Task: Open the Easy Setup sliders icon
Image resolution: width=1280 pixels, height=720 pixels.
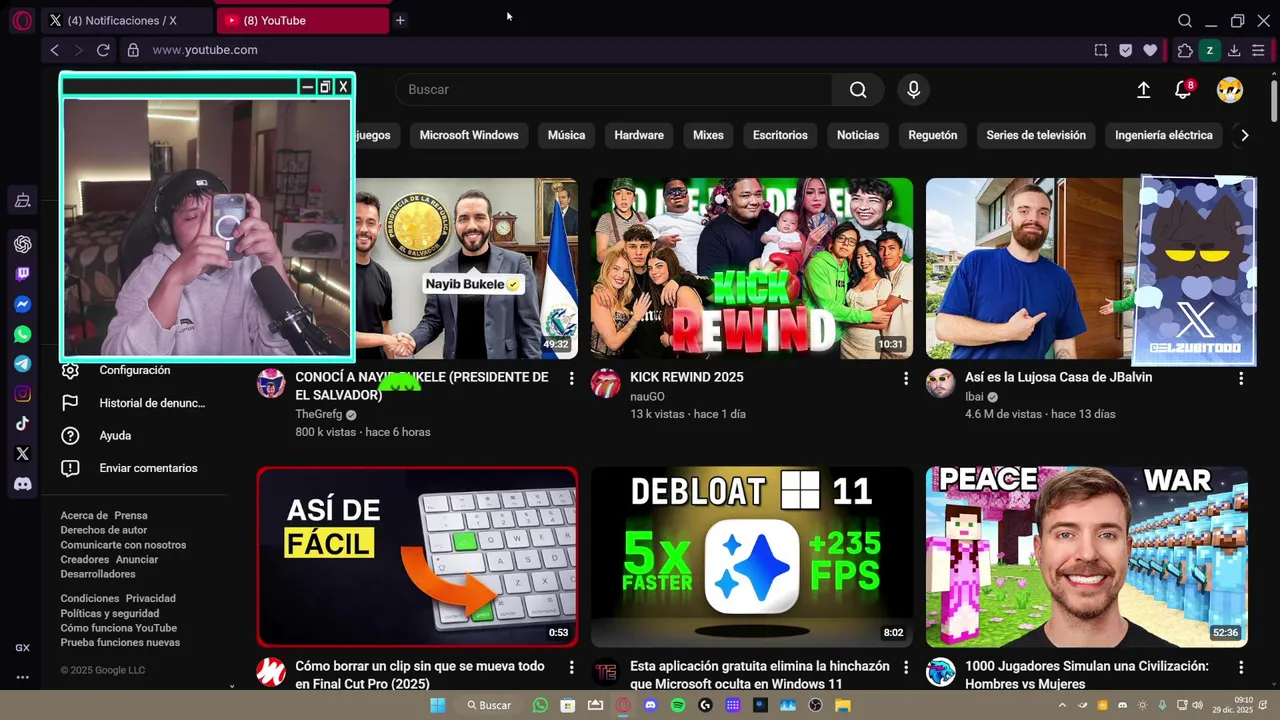Action: tap(1258, 50)
